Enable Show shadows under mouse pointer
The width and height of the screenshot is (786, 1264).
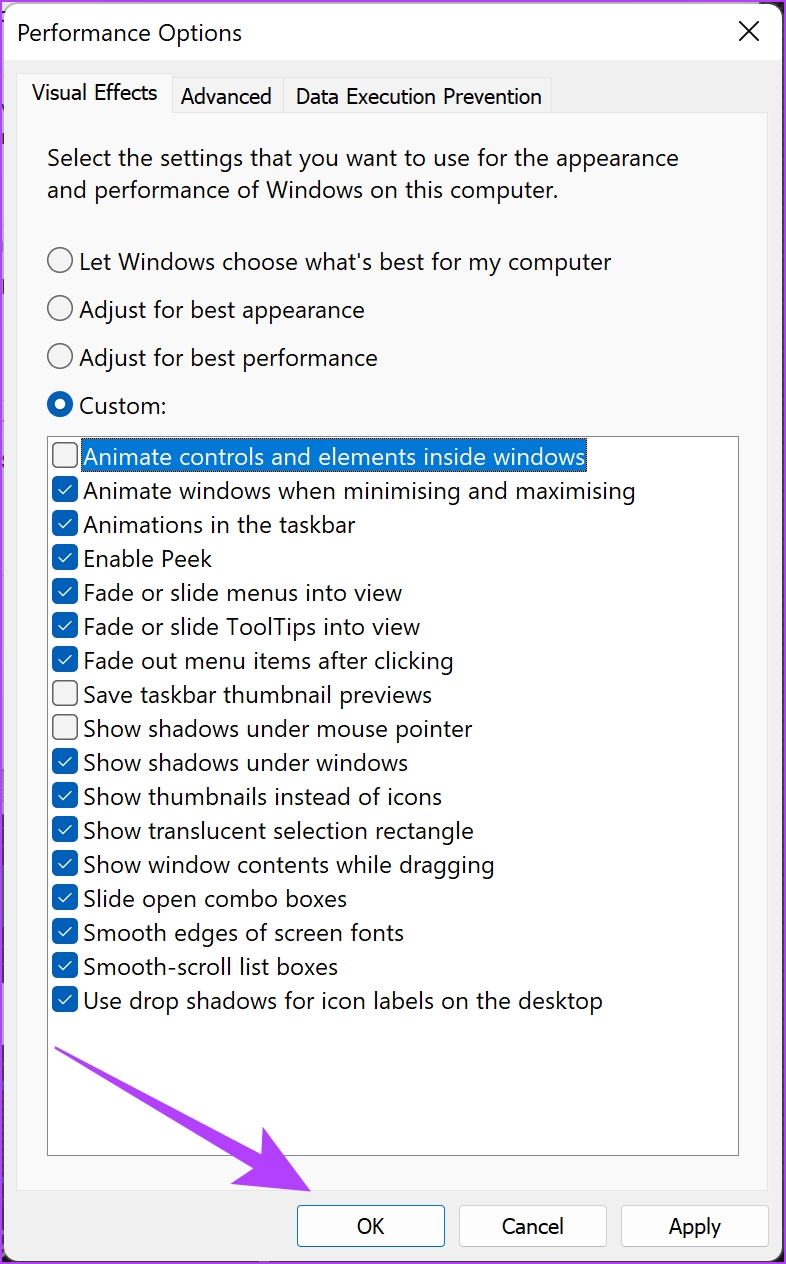tap(65, 729)
